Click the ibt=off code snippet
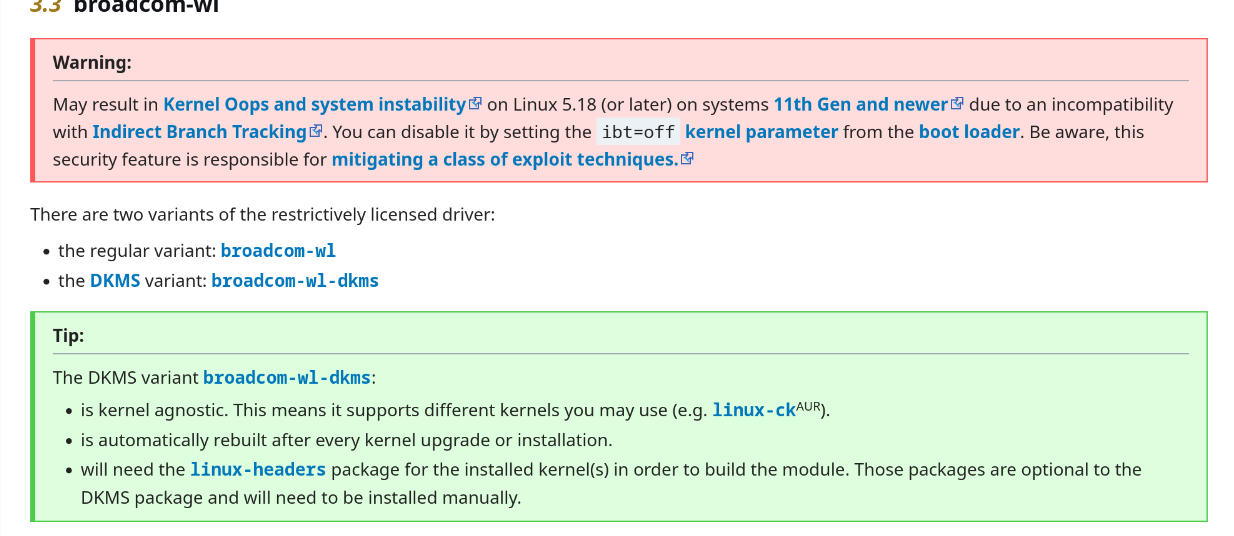This screenshot has width=1234, height=536. point(638,132)
